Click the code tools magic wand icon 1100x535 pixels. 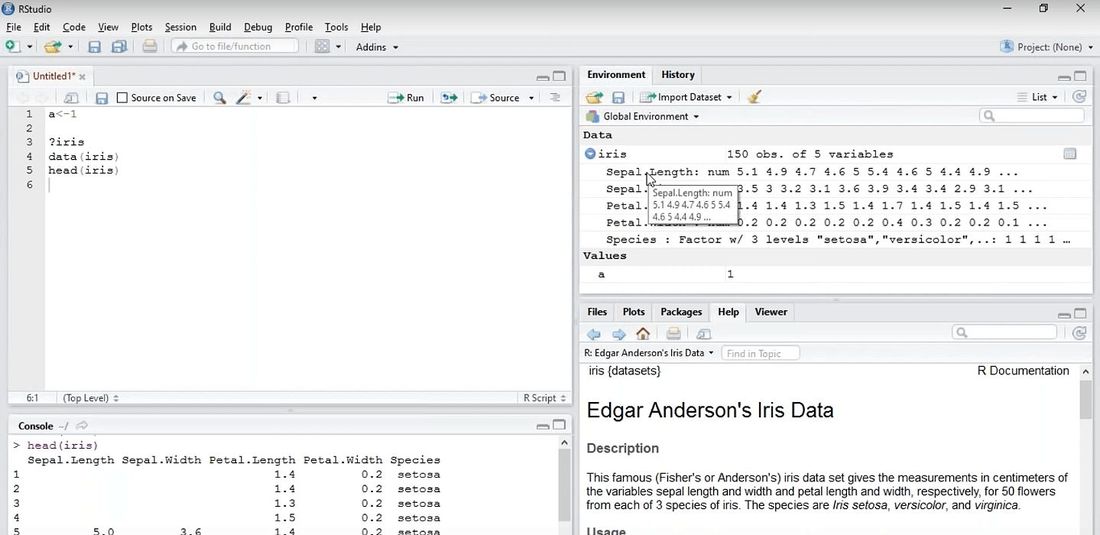[243, 97]
